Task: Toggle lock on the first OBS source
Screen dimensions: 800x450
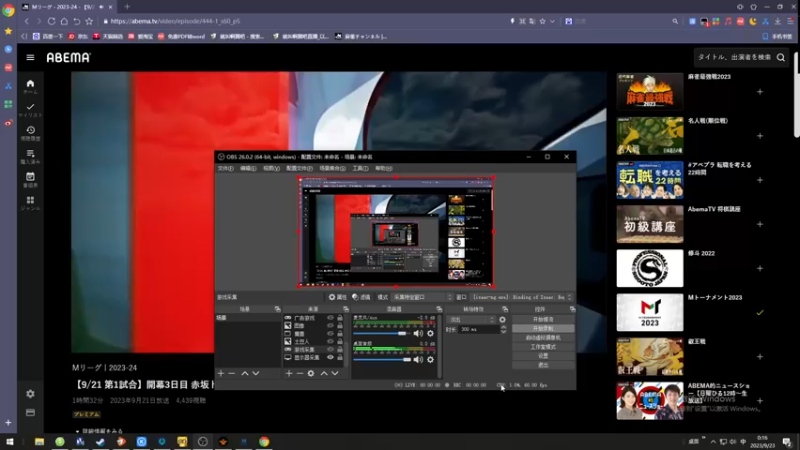Action: pos(340,318)
